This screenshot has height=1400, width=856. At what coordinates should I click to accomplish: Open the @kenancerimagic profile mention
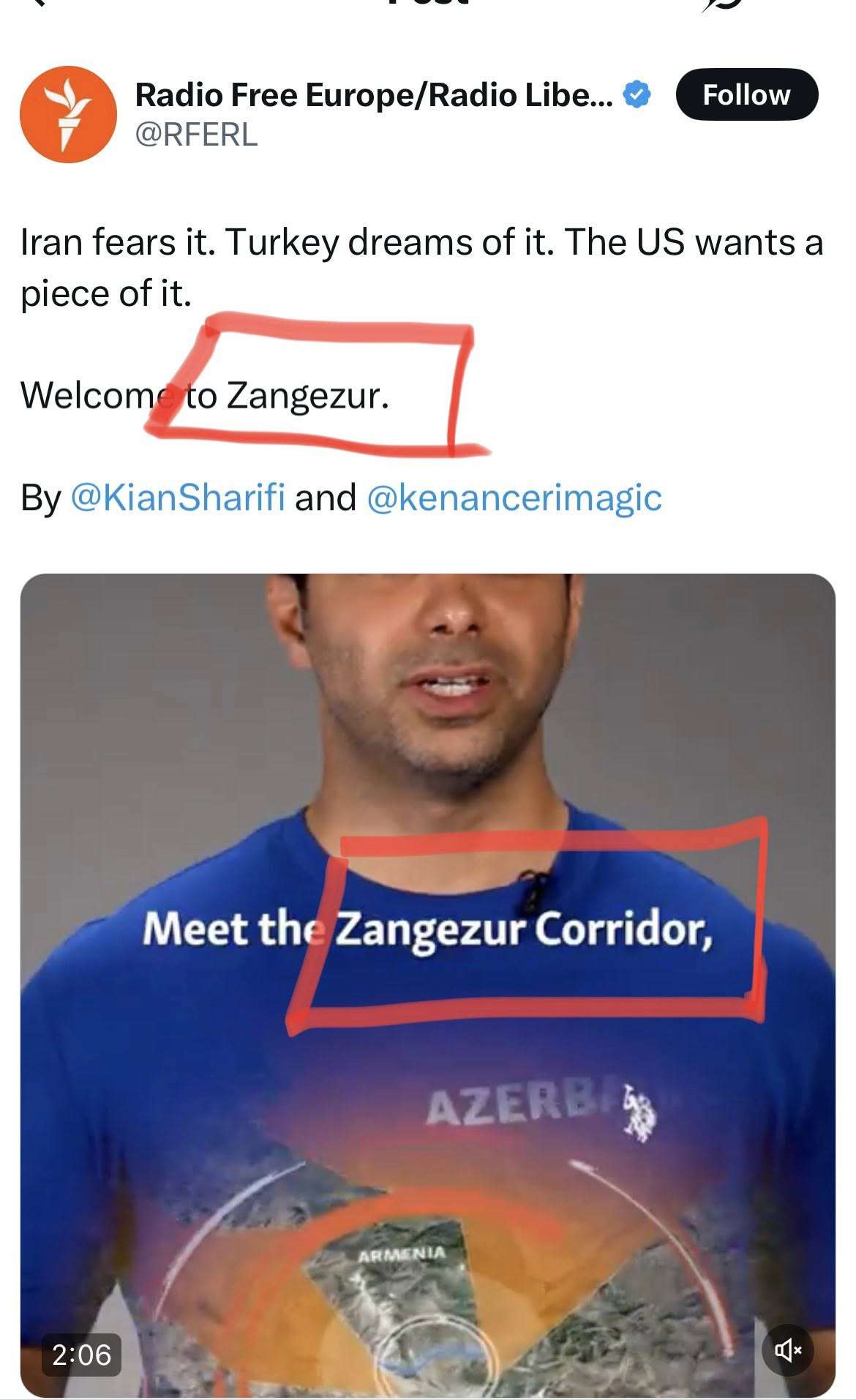[514, 498]
